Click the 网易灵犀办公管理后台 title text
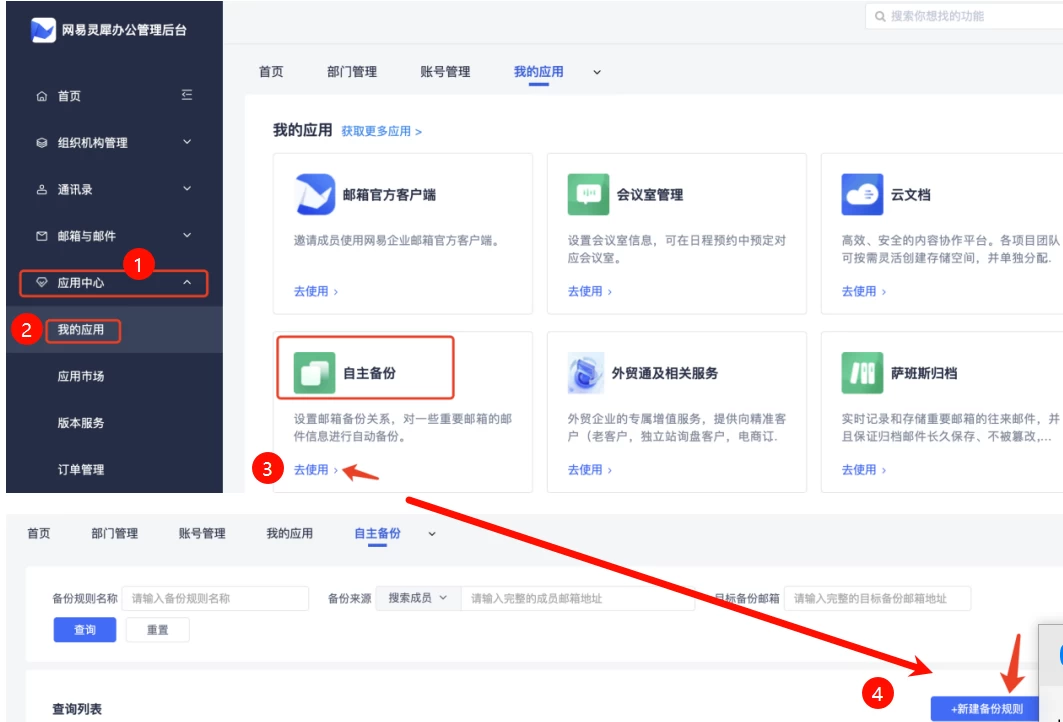 coord(124,31)
